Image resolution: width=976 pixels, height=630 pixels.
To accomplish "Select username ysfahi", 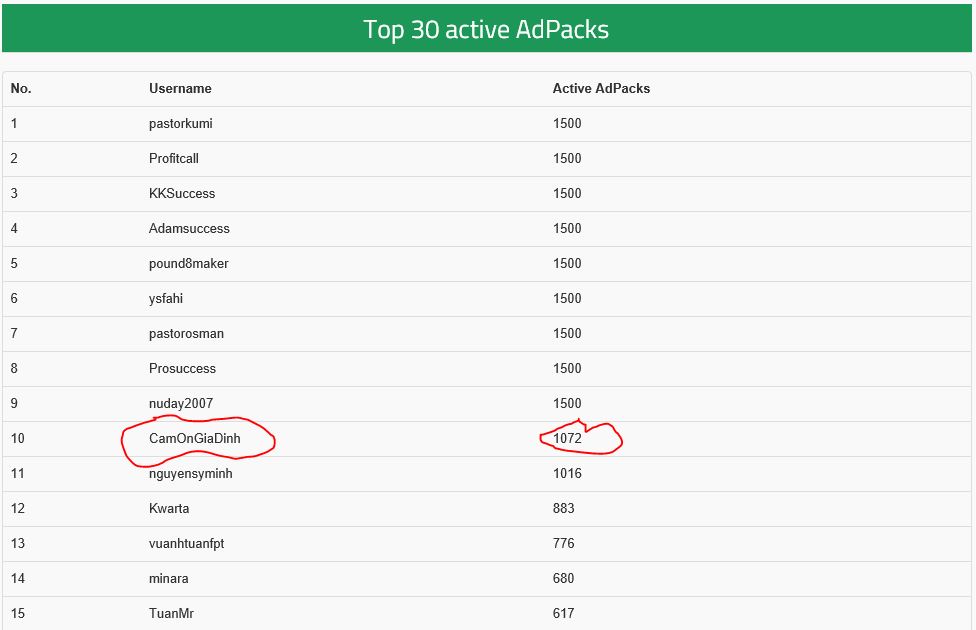I will pyautogui.click(x=166, y=299).
